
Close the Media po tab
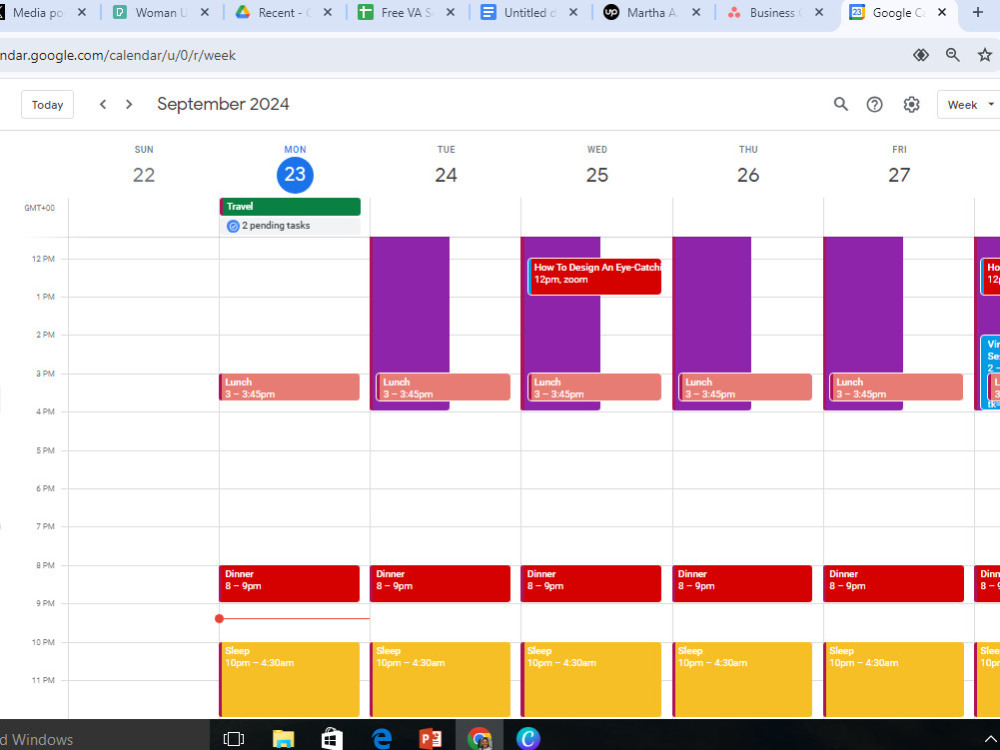(82, 12)
